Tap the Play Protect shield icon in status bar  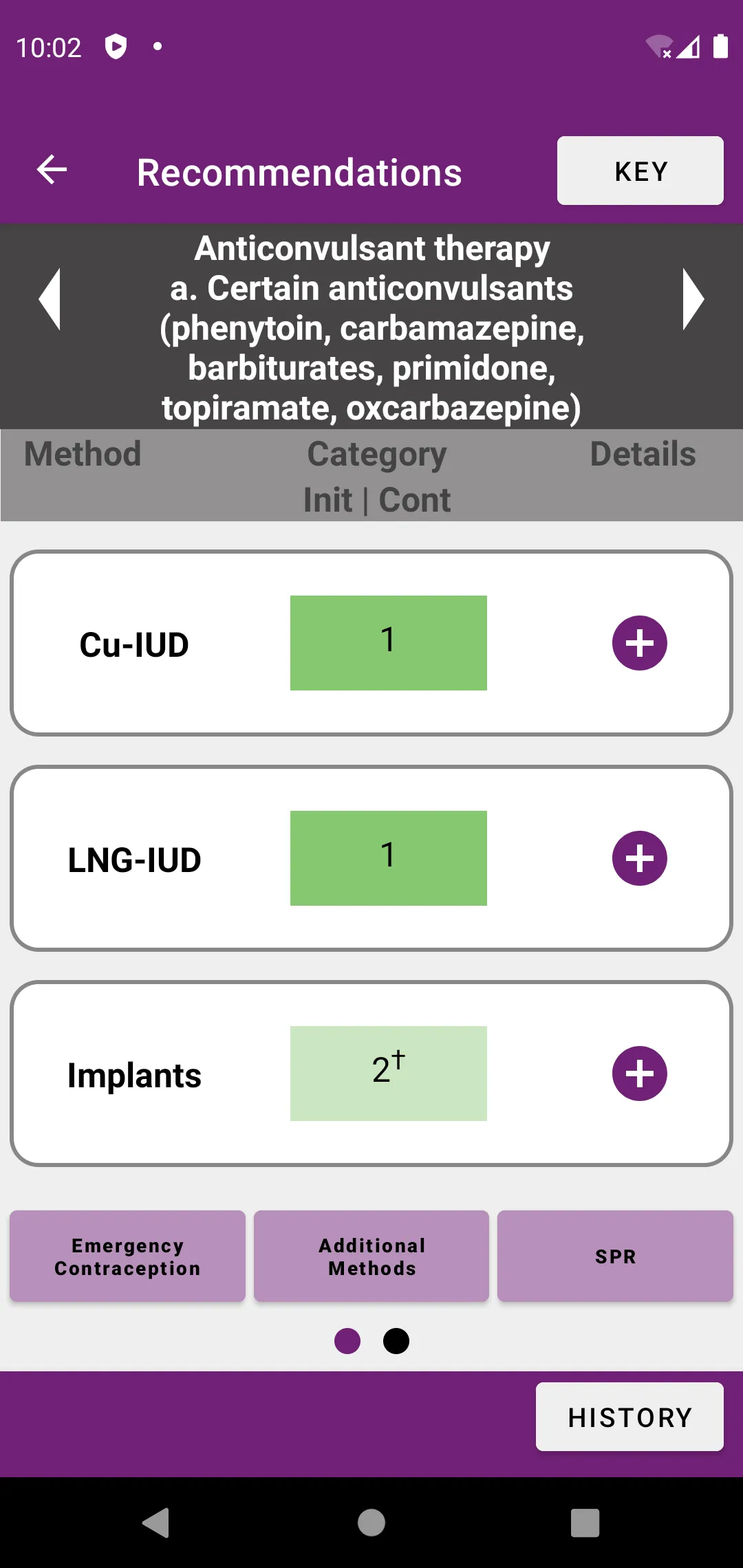click(116, 45)
